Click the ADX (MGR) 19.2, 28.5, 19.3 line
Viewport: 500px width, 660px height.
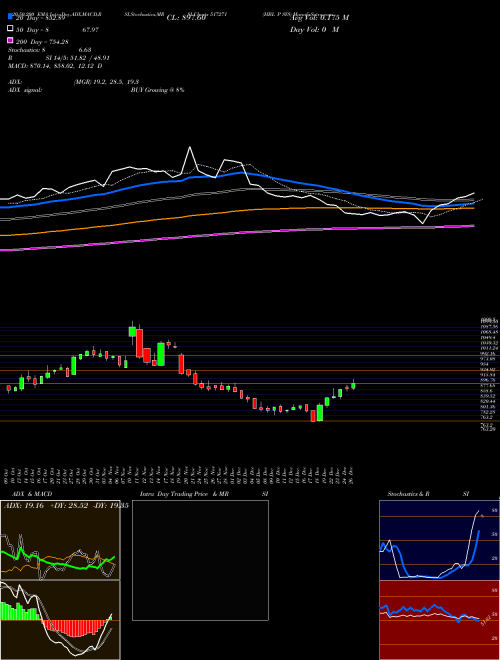point(74,83)
